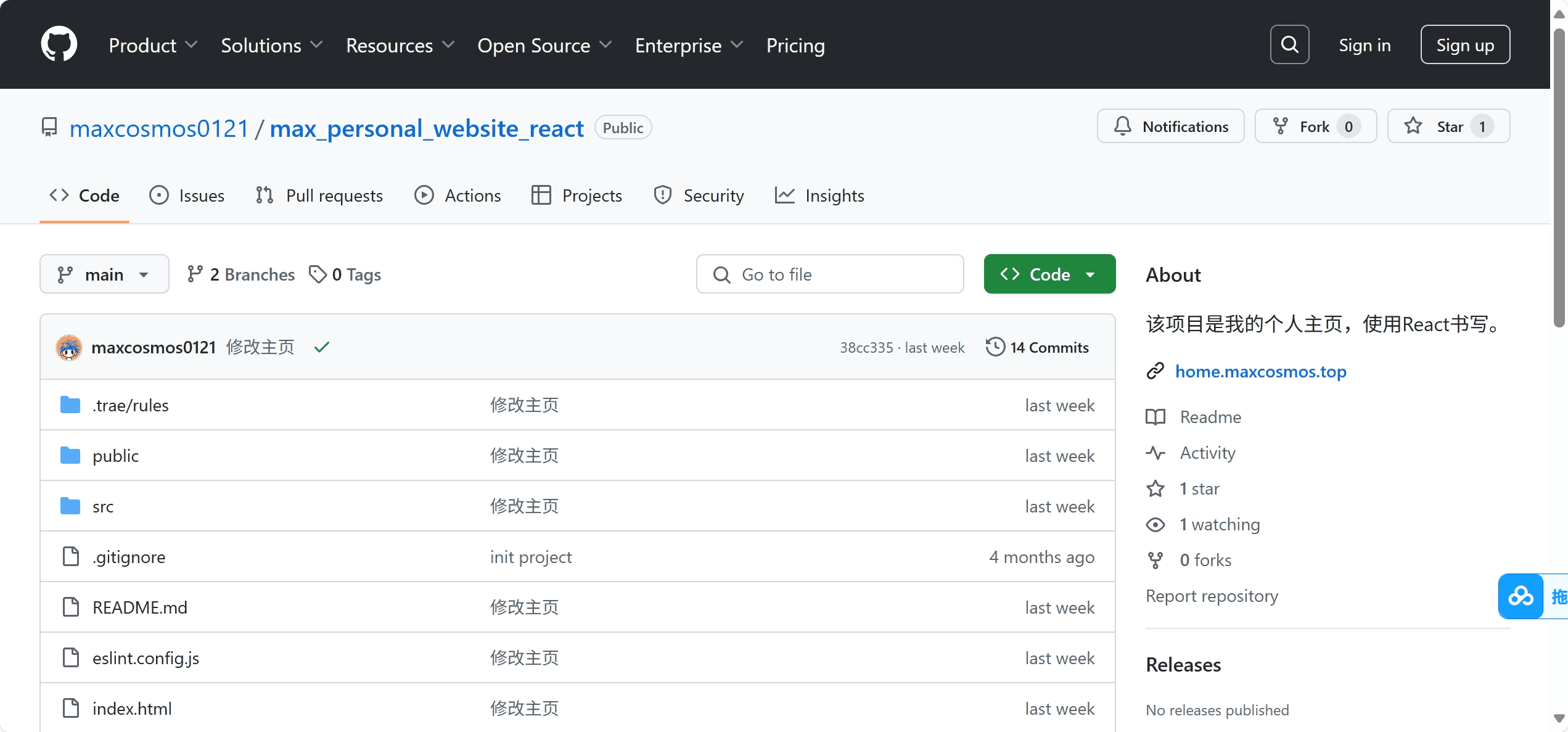Click the index.html file icon

tap(71, 708)
